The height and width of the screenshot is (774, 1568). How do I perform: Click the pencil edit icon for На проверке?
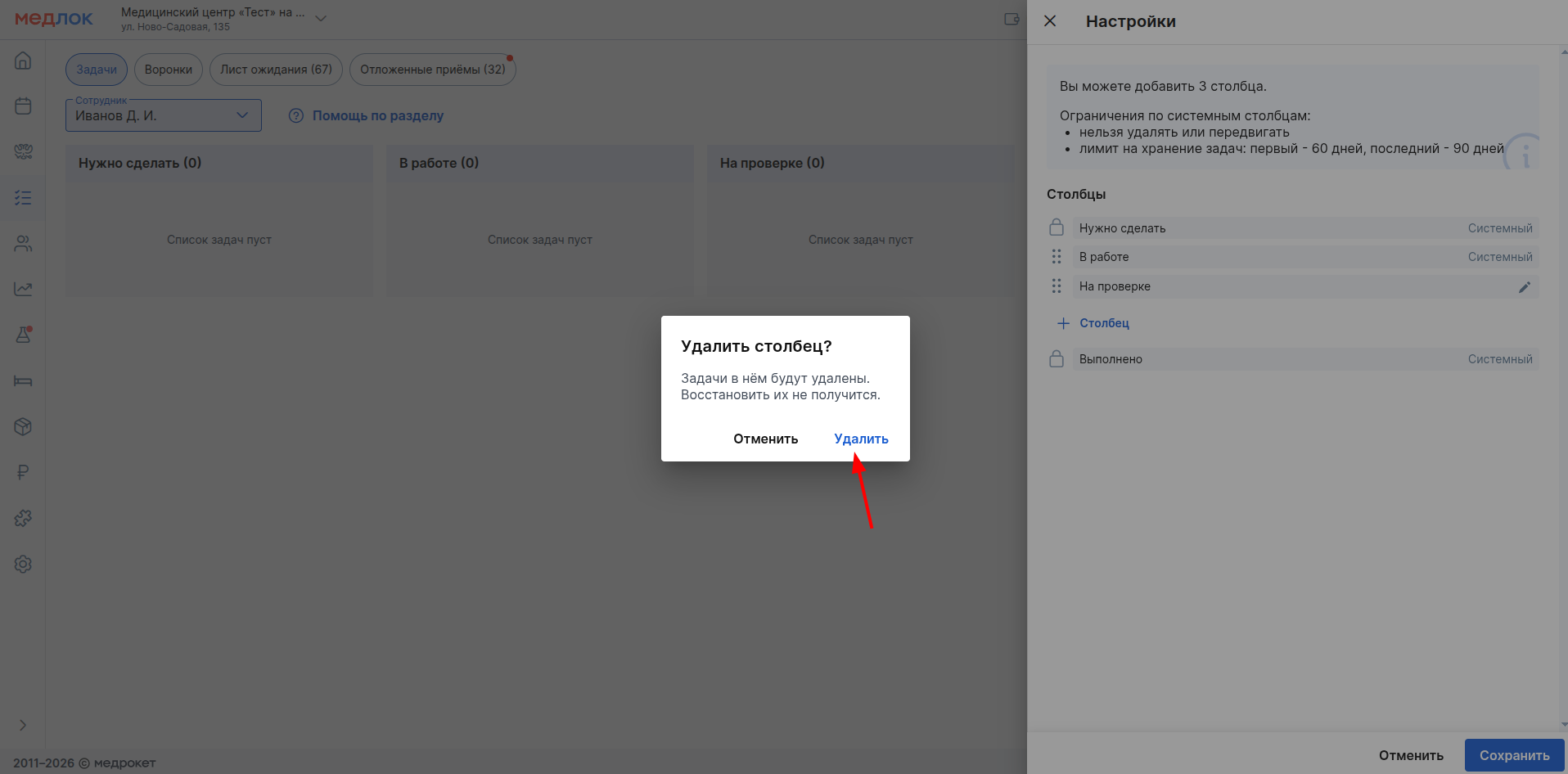[1524, 287]
